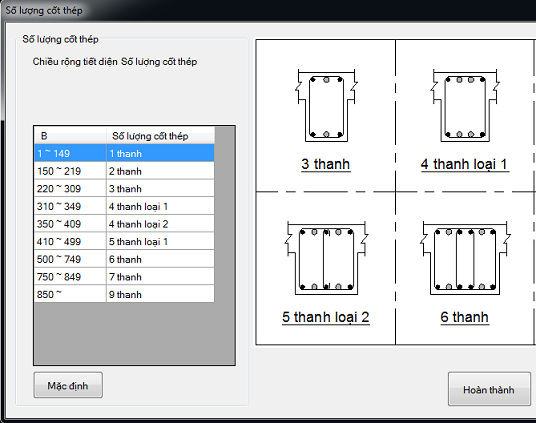This screenshot has width=536, height=423.
Task: Select the 2 thanh quantity cell
Action: tap(160, 171)
